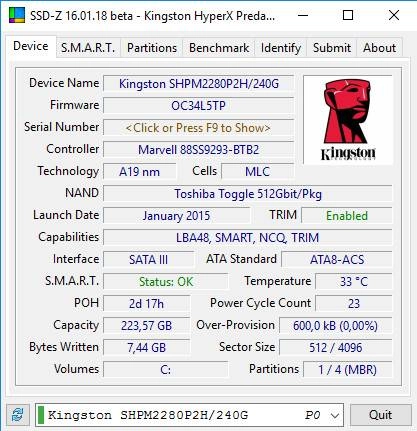Click the temperature value 33 °C
This screenshot has height=431, width=417.
[354, 282]
